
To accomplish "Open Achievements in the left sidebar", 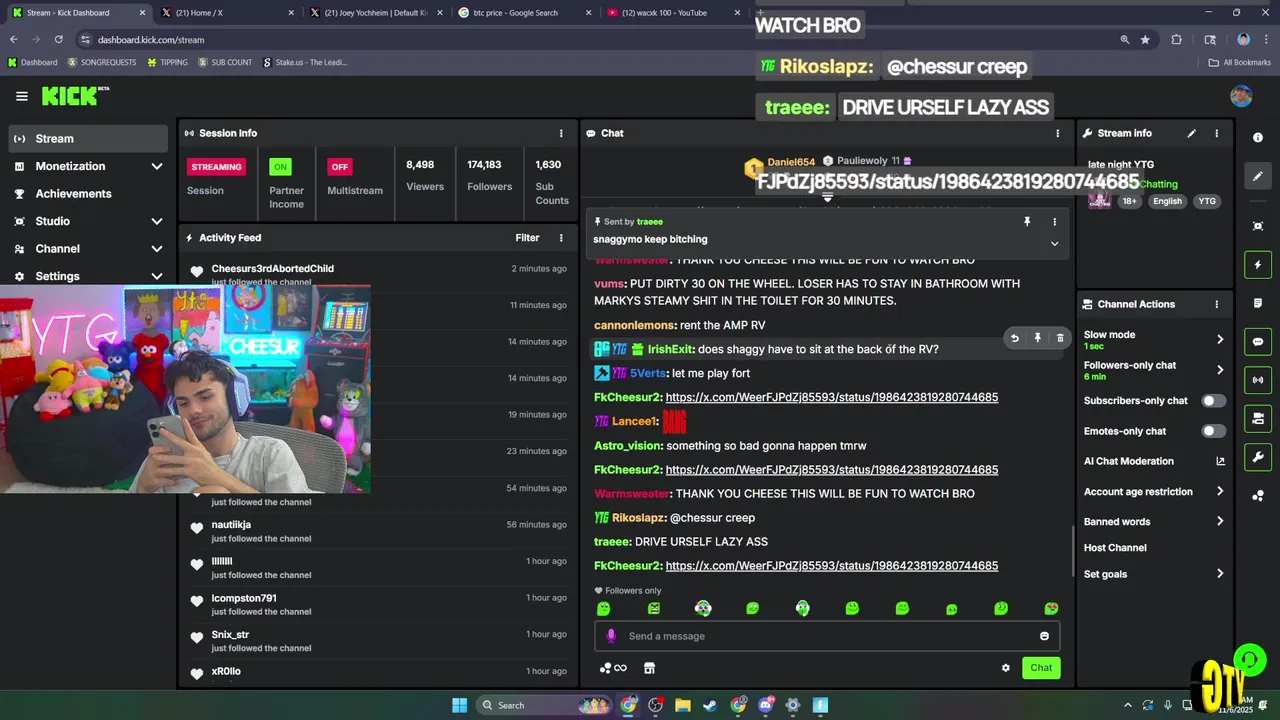I will [x=88, y=194].
